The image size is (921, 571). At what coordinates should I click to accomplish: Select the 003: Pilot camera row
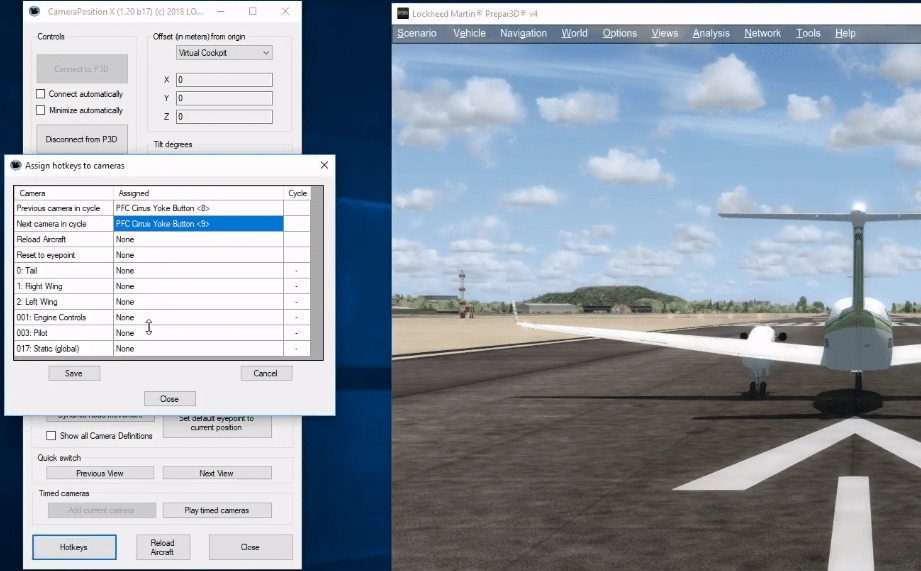(63, 333)
